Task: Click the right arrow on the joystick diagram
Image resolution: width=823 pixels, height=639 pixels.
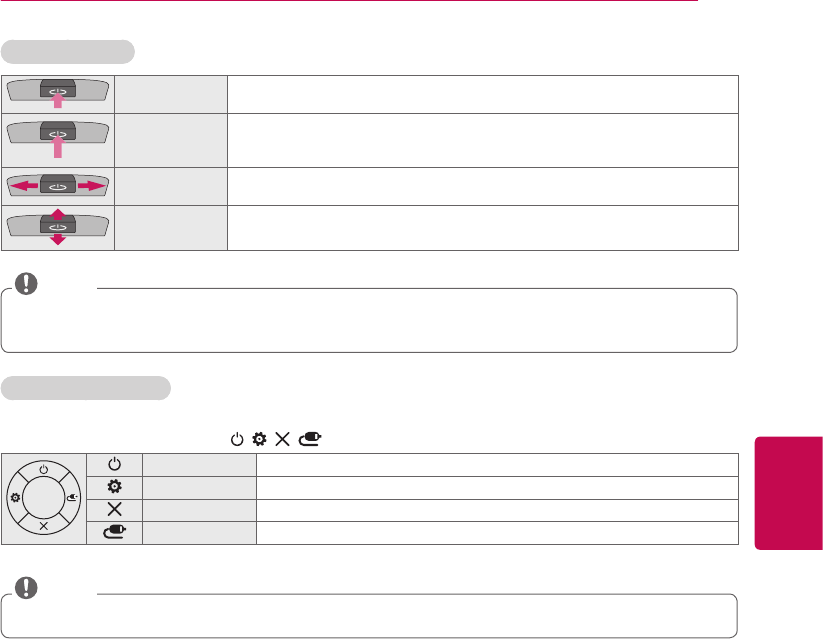Action: (x=92, y=187)
